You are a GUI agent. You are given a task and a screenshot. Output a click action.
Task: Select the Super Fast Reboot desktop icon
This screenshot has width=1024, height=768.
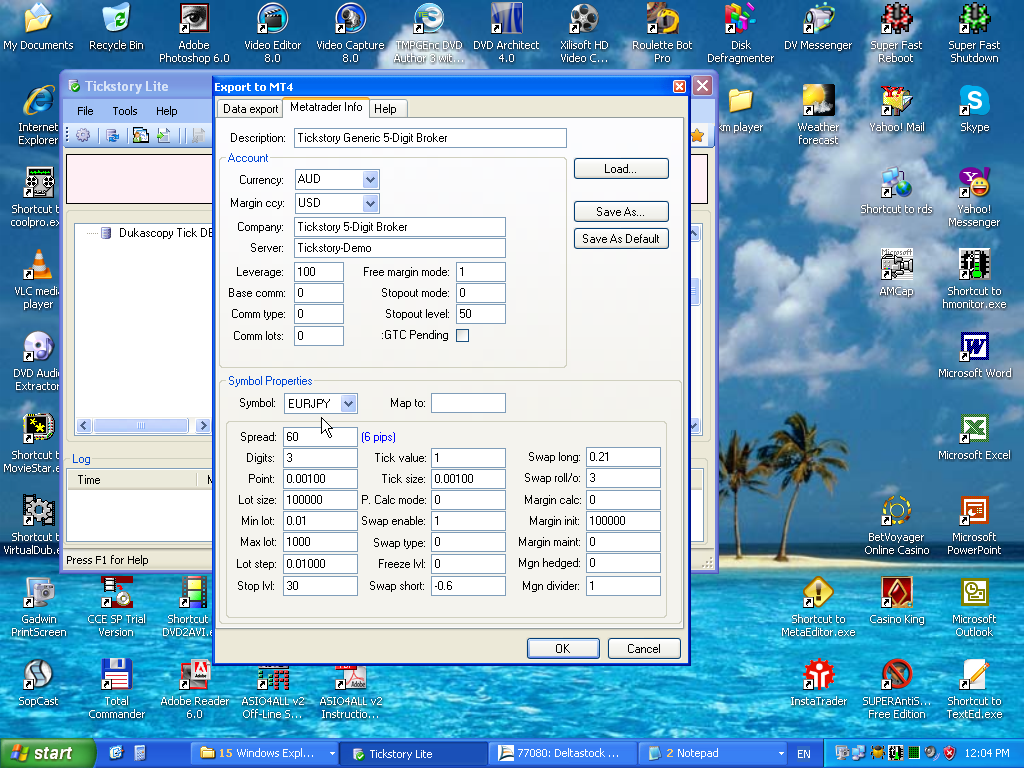(x=896, y=33)
